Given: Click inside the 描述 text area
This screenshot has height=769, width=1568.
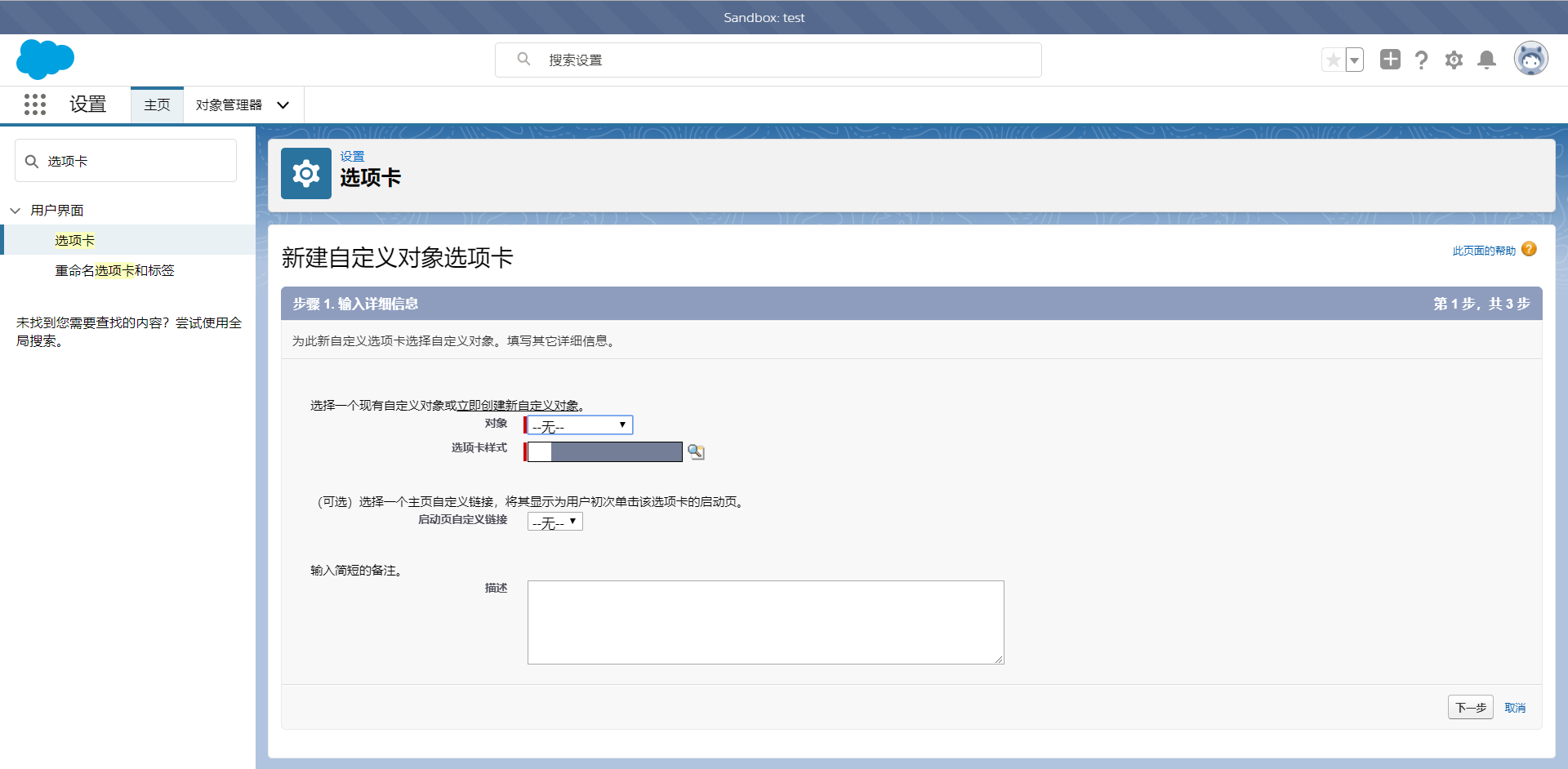Looking at the screenshot, I should click(765, 622).
